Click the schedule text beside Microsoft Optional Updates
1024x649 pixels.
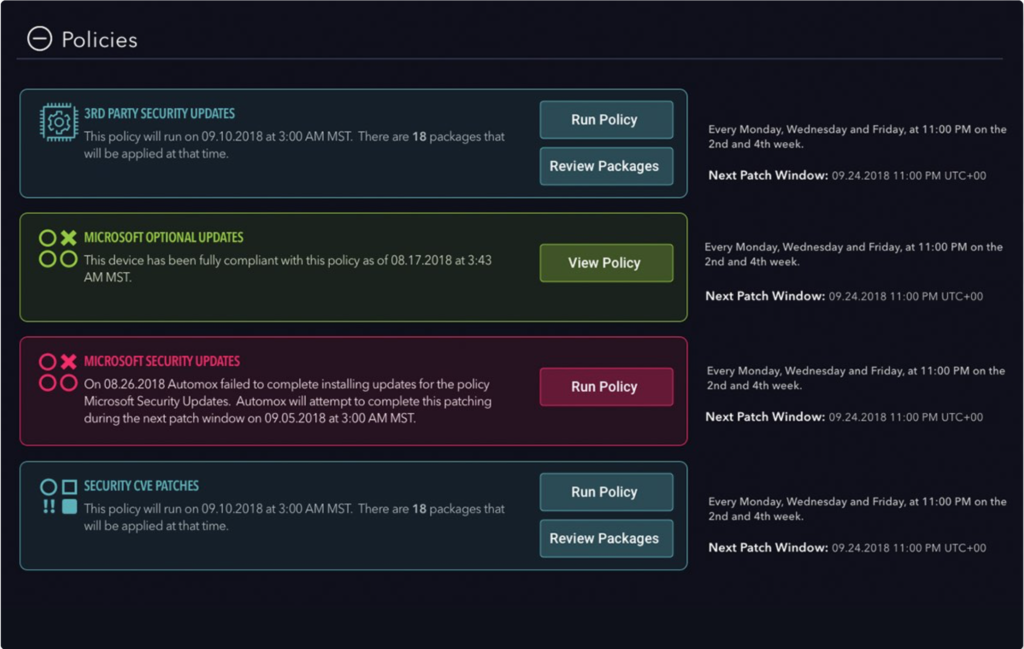[x=853, y=254]
